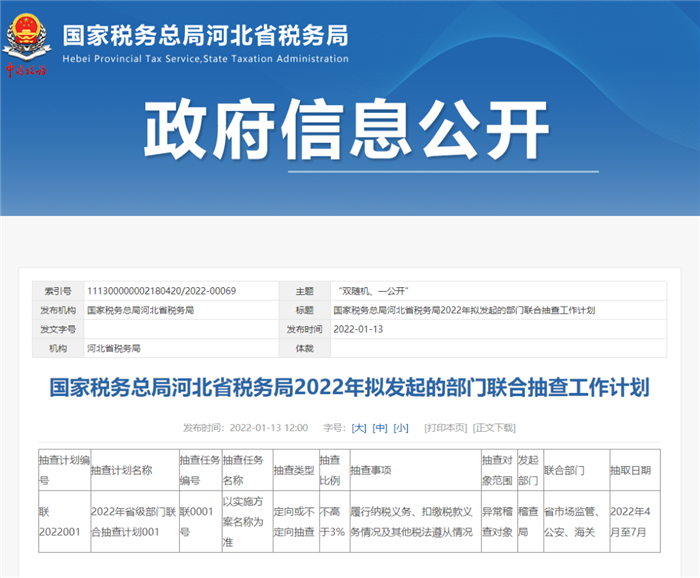Click the 抽查任务名称 column header
The height and width of the screenshot is (578, 700).
[247, 470]
